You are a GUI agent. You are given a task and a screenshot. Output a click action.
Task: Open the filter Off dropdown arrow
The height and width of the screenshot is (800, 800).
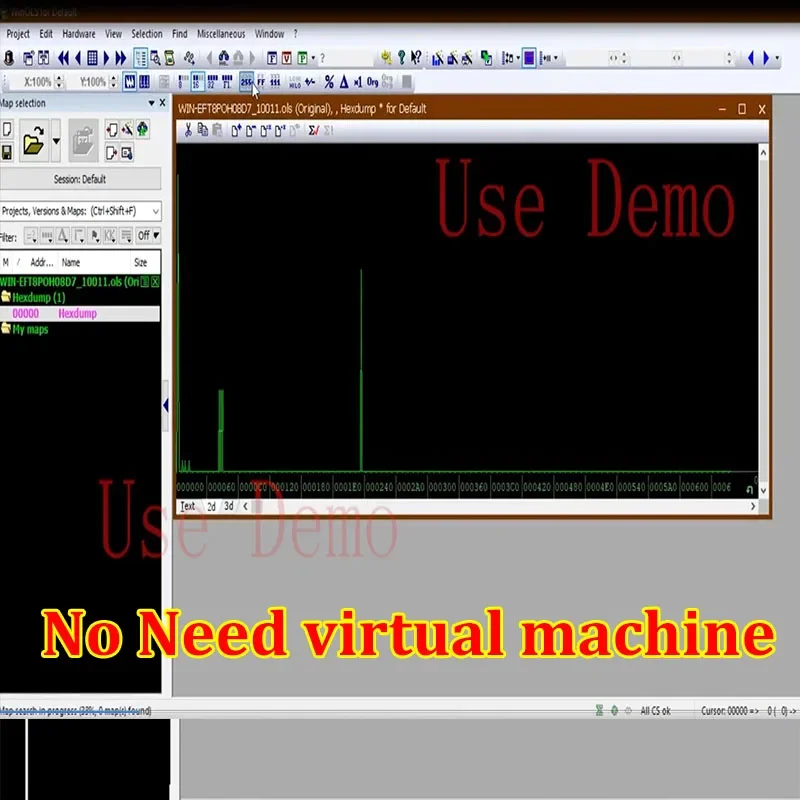click(156, 235)
